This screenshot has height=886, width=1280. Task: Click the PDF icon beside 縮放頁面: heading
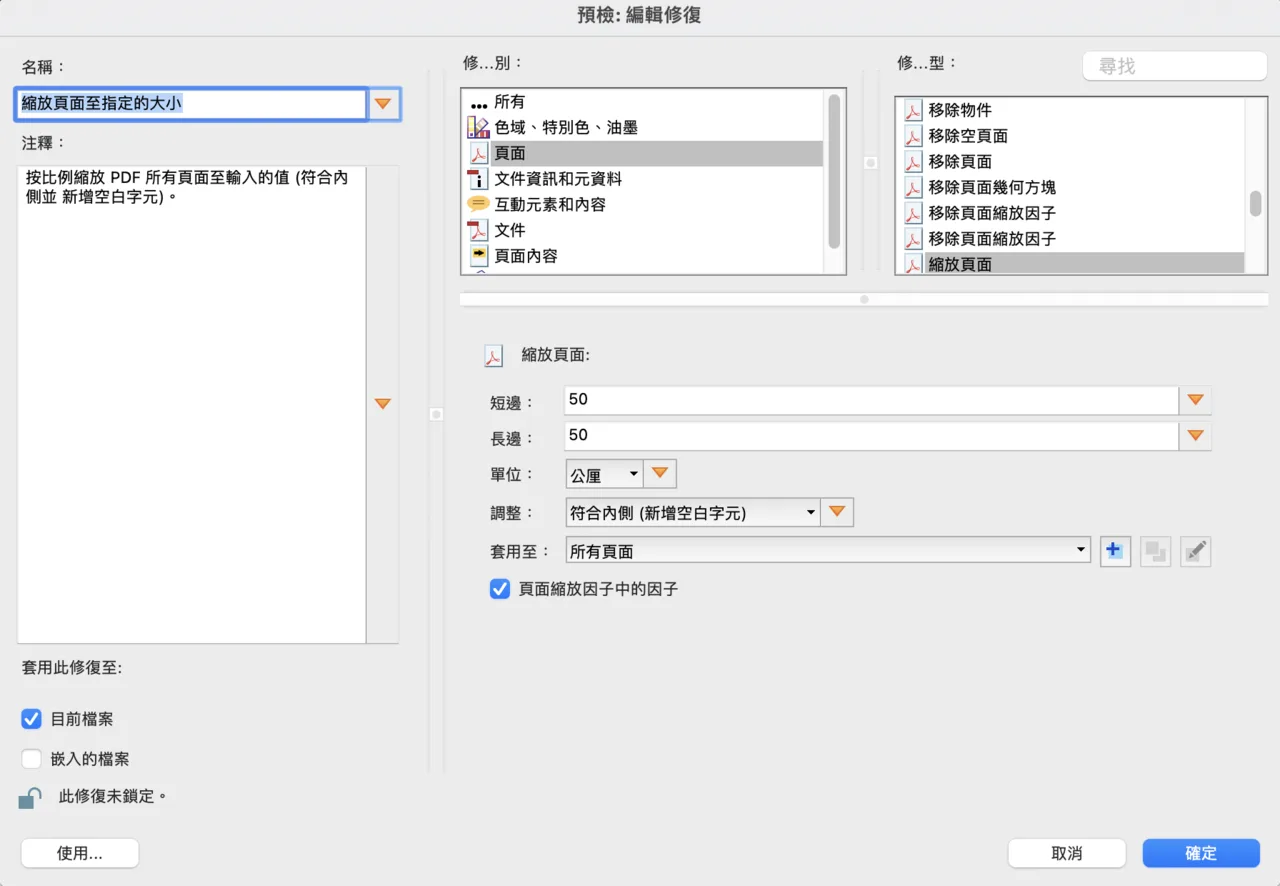pyautogui.click(x=493, y=356)
